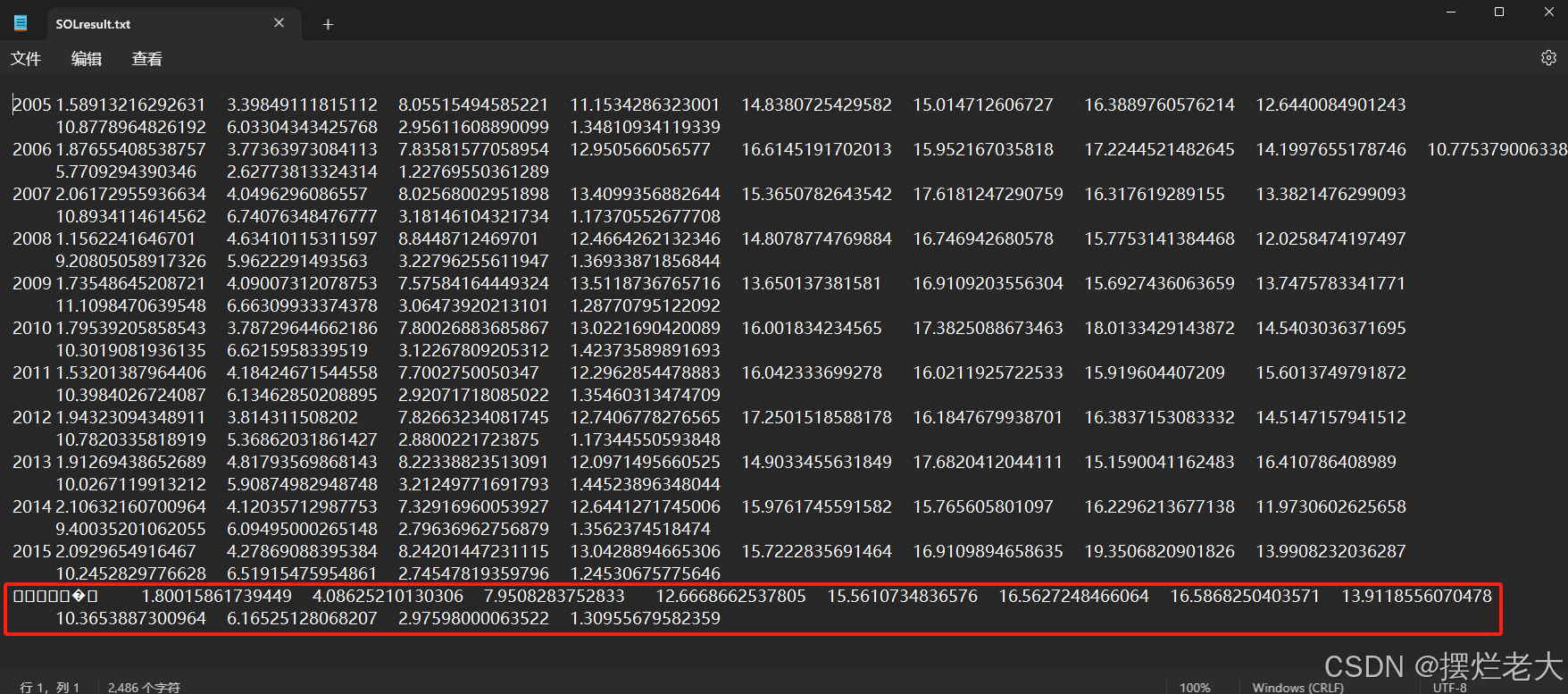Click value 10.8778964826192

click(130, 127)
